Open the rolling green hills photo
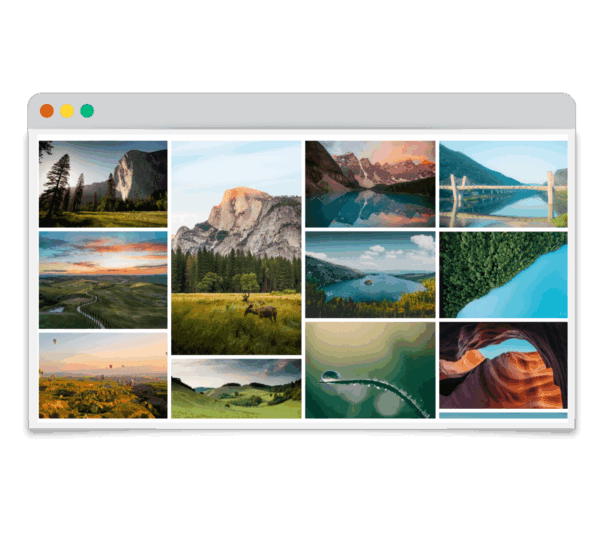 click(236, 388)
